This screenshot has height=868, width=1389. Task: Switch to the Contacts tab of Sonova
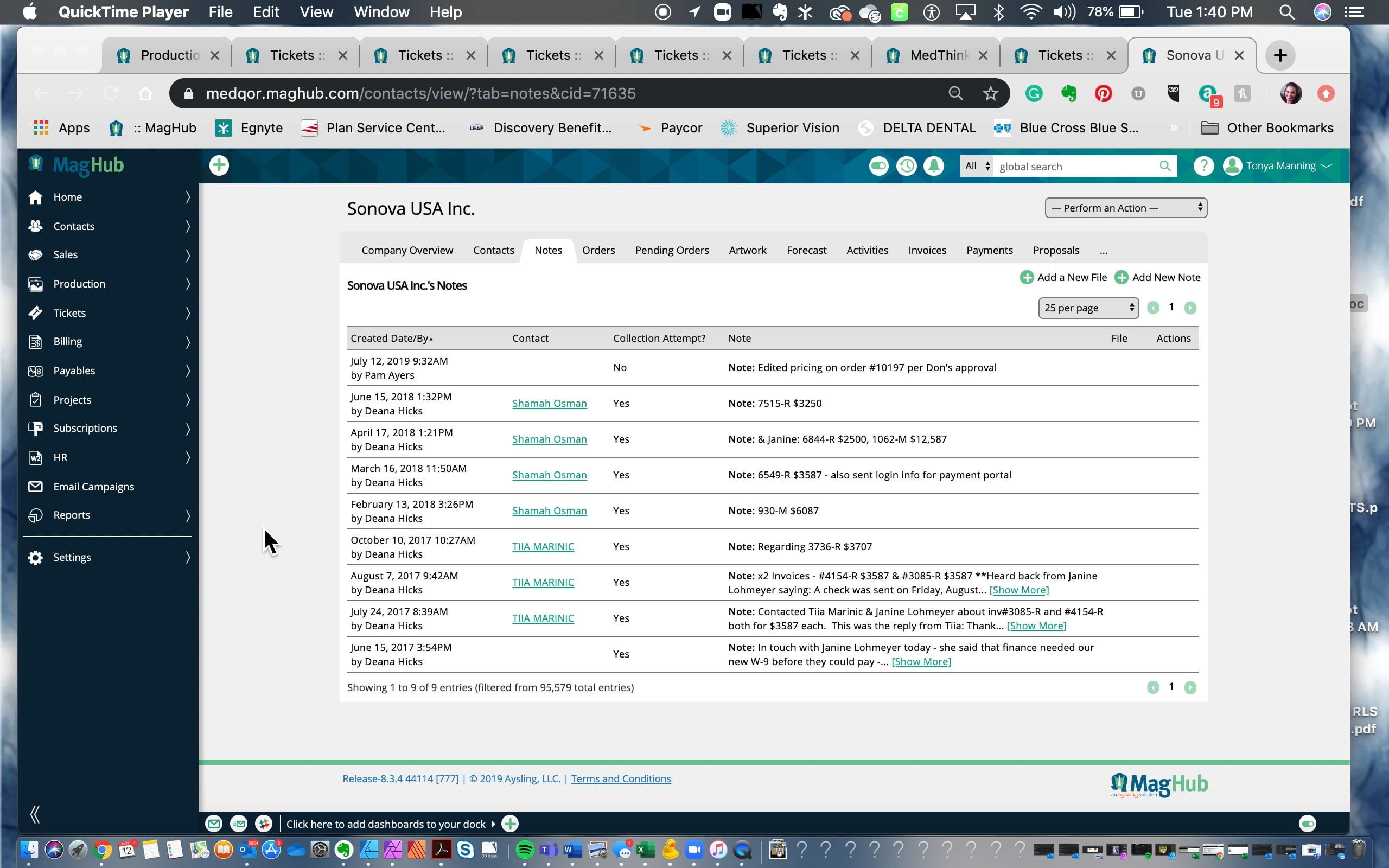494,250
